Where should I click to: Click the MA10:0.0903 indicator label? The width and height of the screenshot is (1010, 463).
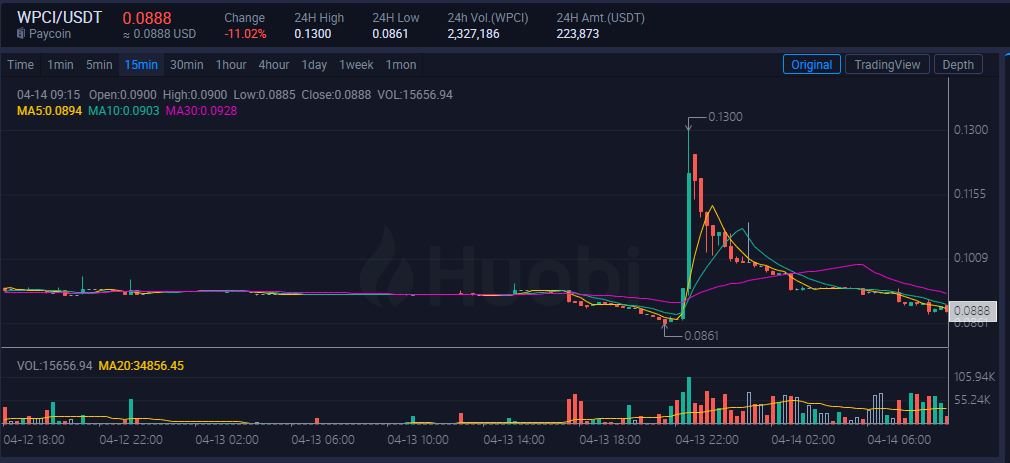click(x=124, y=111)
